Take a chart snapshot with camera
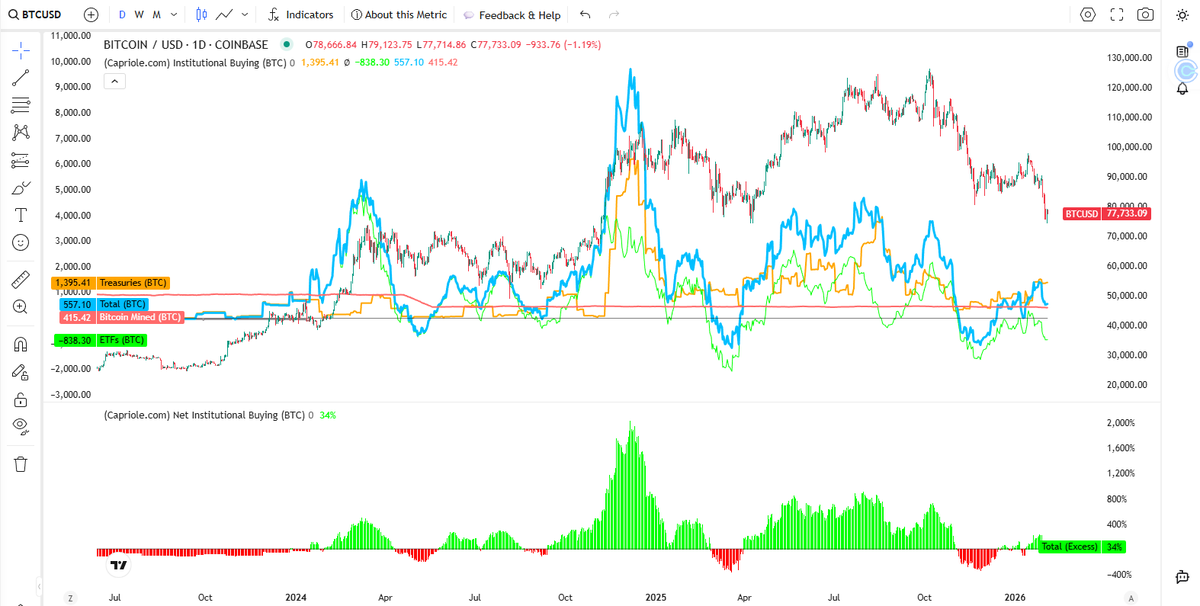Image resolution: width=1200 pixels, height=606 pixels. pos(1146,15)
